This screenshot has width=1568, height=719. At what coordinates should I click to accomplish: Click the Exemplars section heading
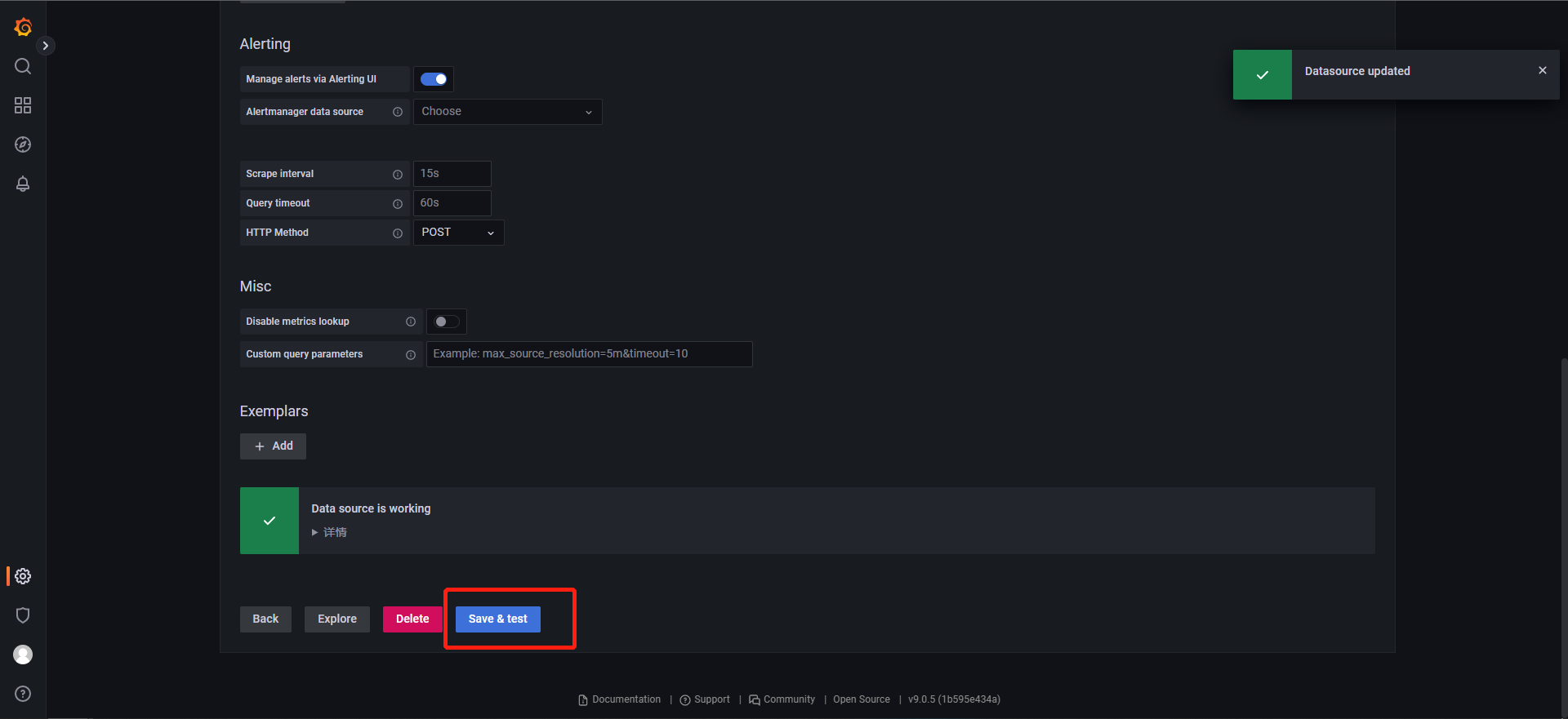tap(274, 411)
